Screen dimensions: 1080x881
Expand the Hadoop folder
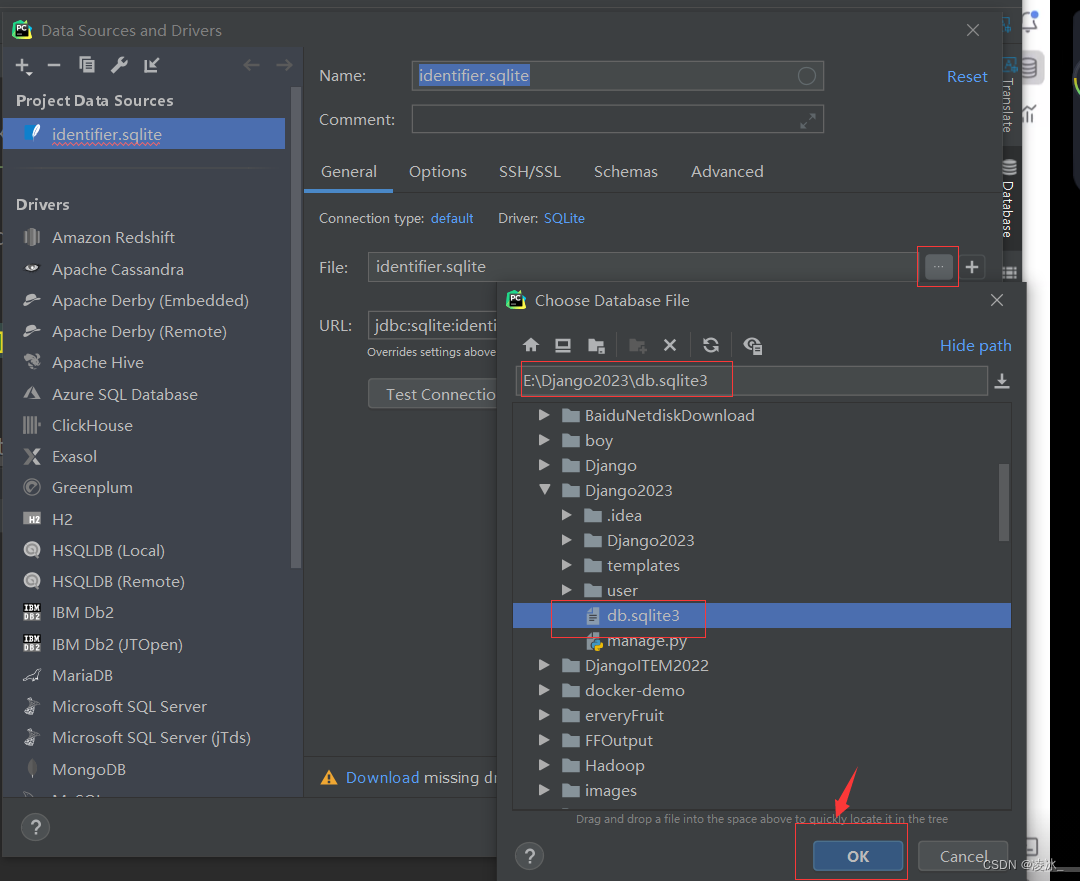click(x=544, y=765)
